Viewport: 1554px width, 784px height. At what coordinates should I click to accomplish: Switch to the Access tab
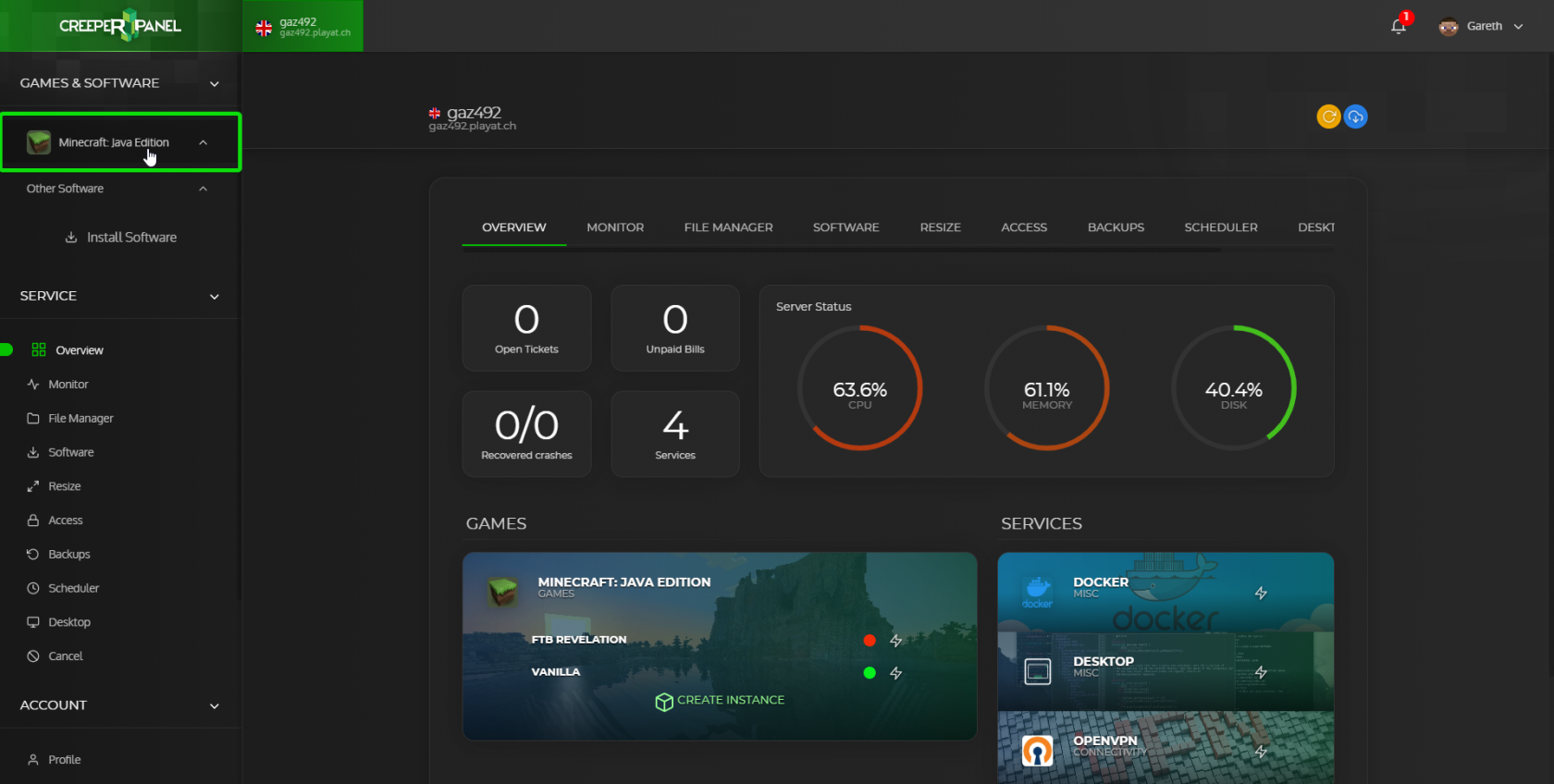pyautogui.click(x=1024, y=227)
